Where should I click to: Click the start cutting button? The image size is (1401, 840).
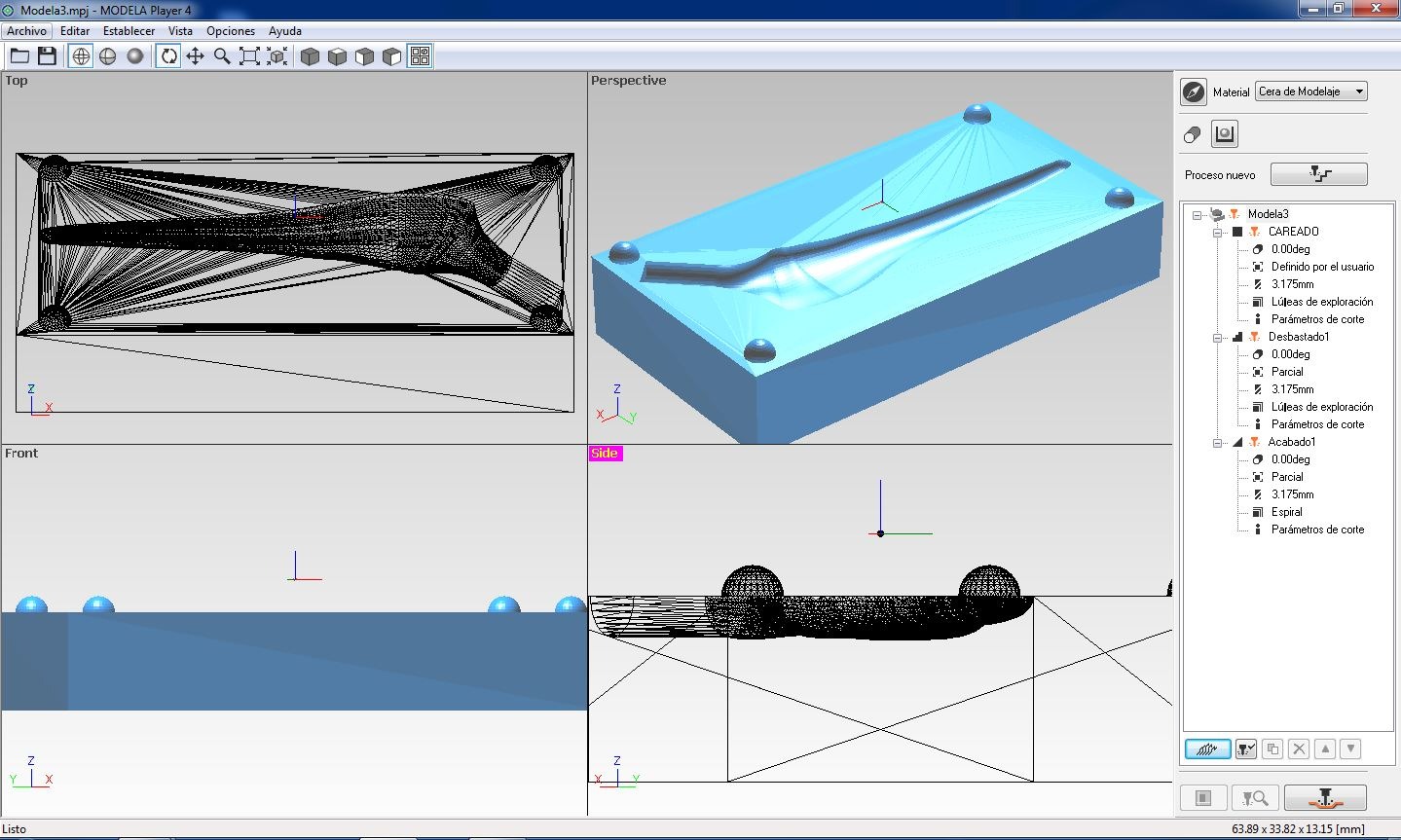pos(1325,798)
